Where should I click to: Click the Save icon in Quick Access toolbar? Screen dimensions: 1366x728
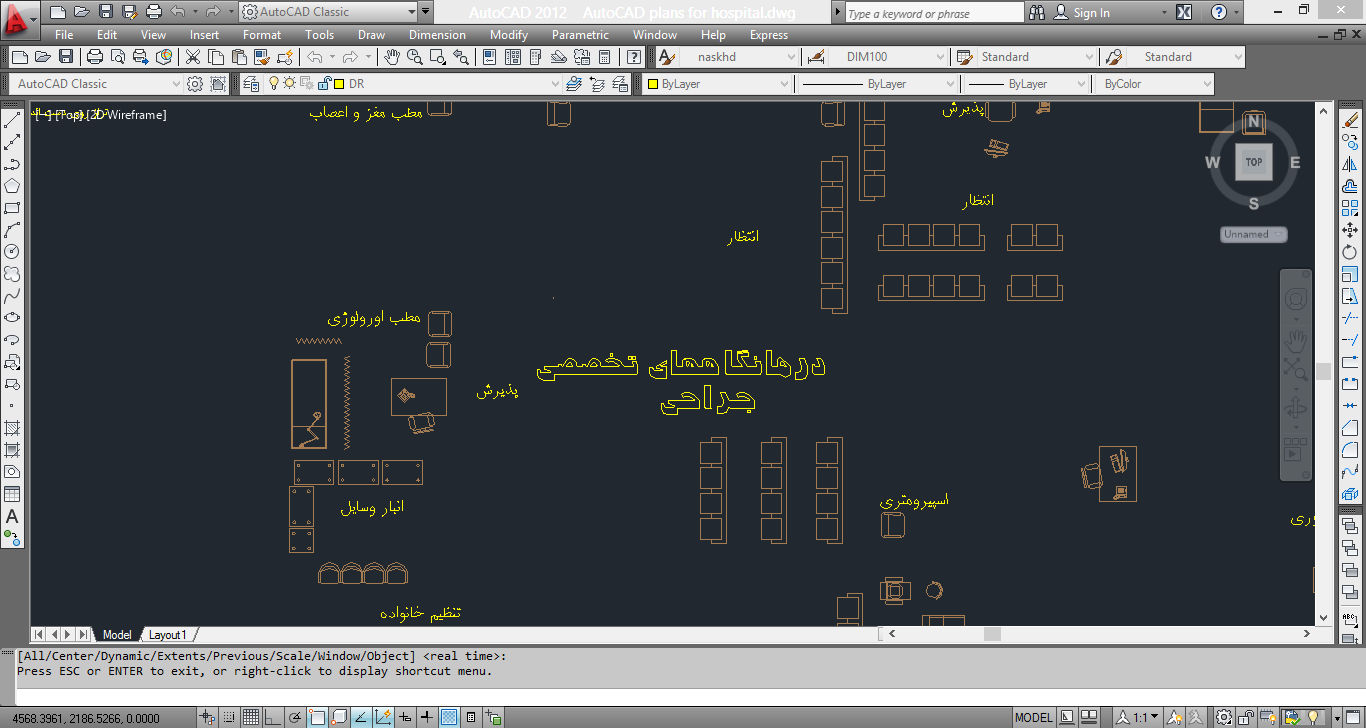point(105,12)
